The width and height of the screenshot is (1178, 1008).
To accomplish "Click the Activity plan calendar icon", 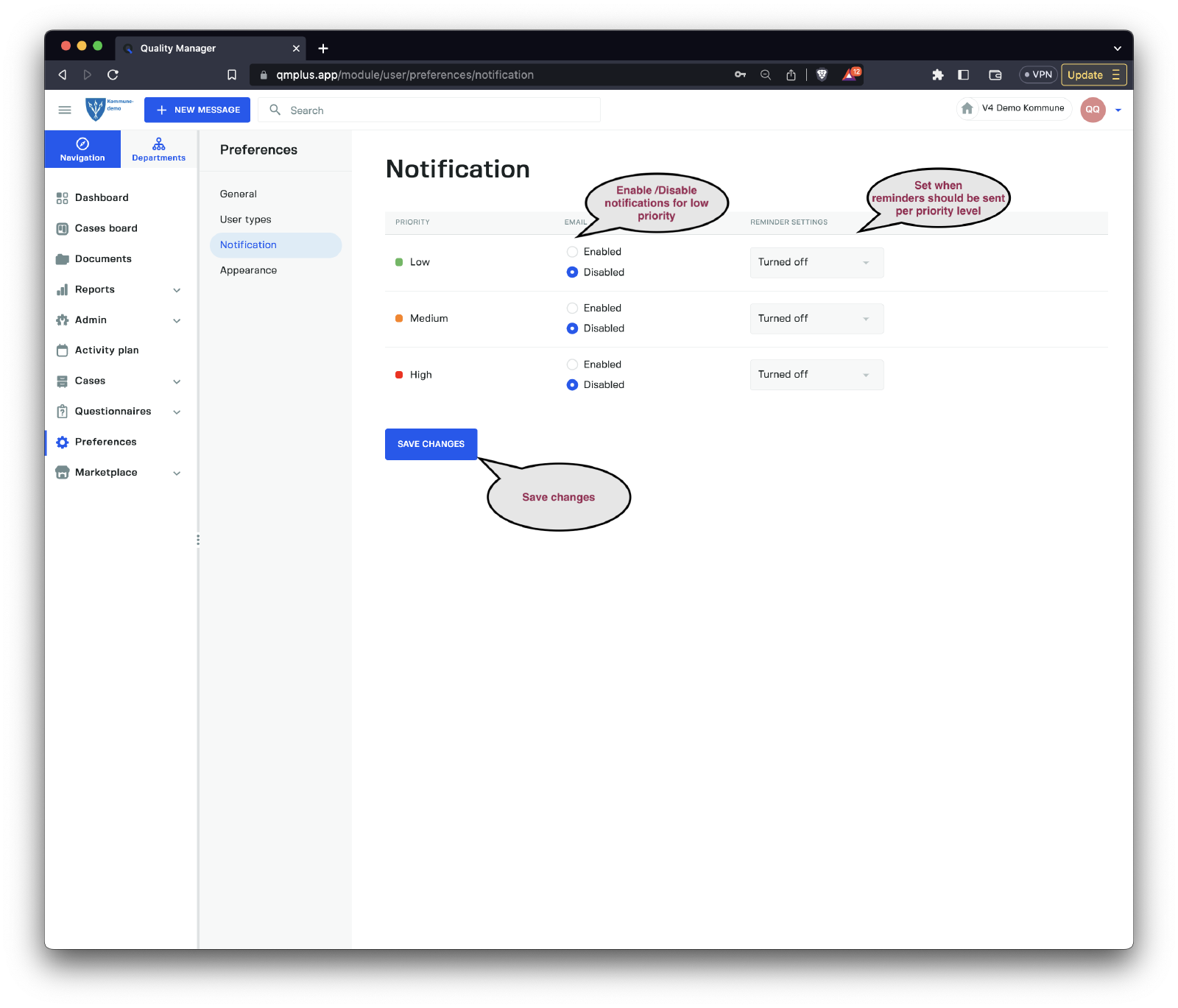I will tap(63, 350).
